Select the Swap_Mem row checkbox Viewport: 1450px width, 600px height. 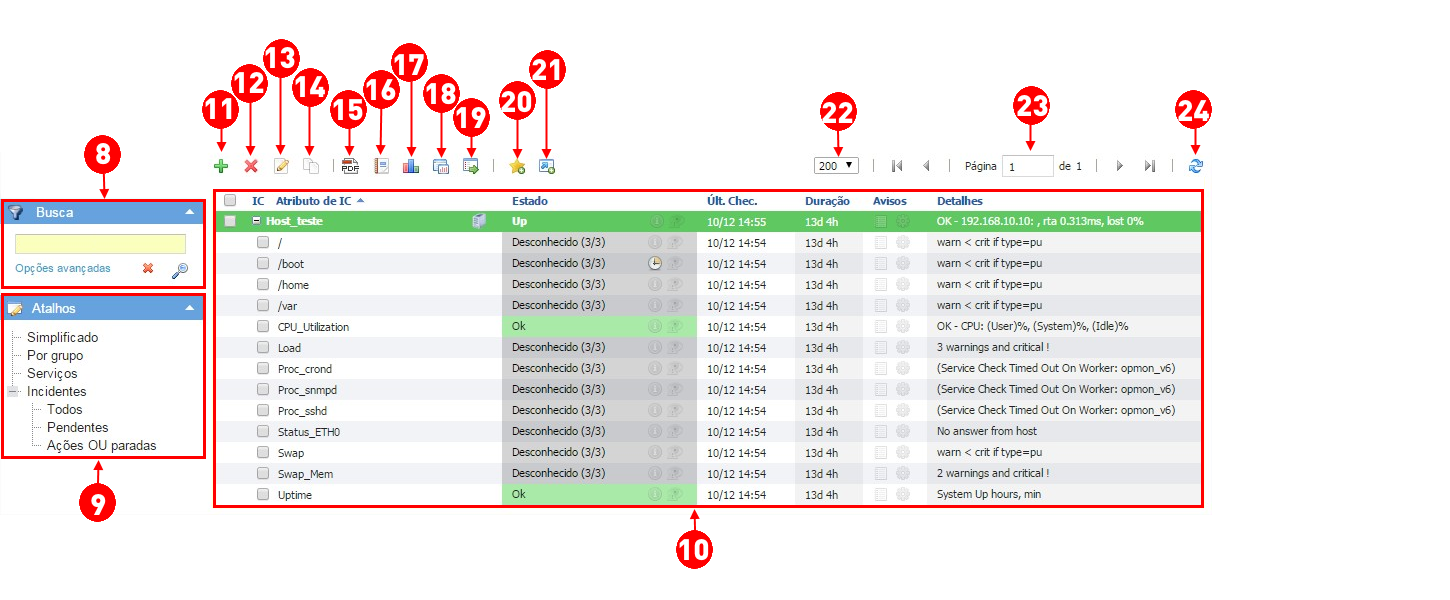click(263, 473)
